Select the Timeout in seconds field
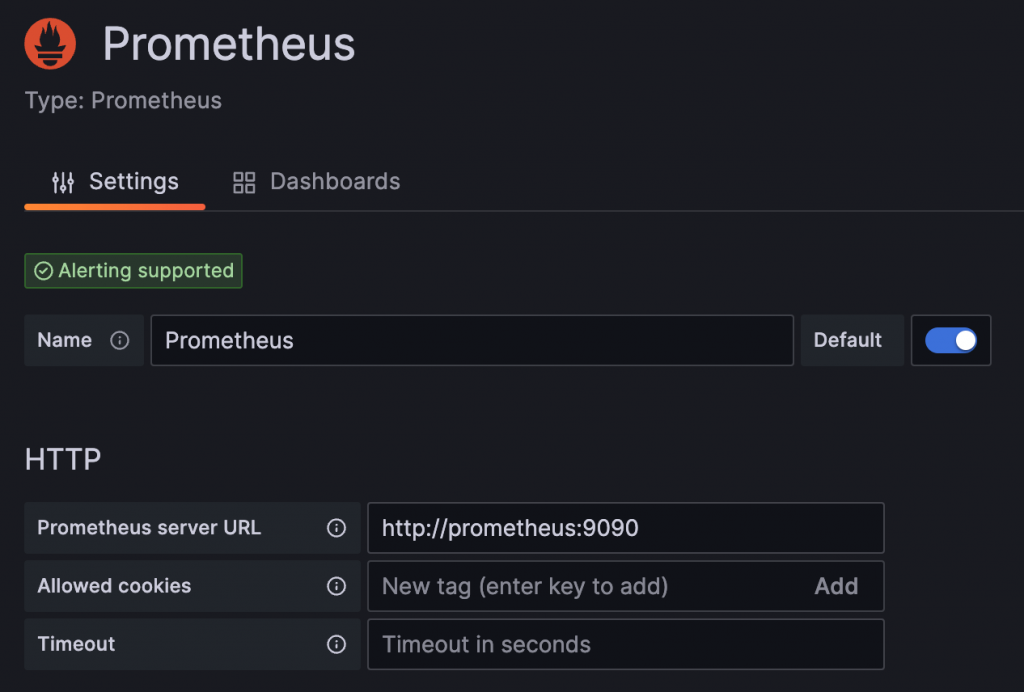Viewport: 1024px width, 692px height. pyautogui.click(x=625, y=644)
